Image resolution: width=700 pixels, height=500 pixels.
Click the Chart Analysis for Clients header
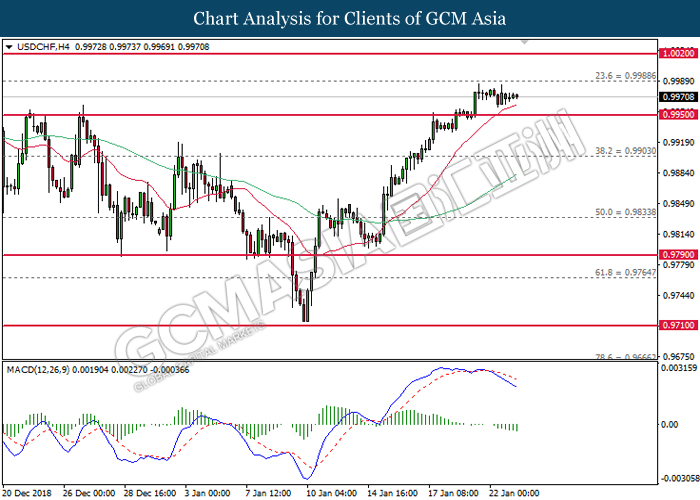pyautogui.click(x=350, y=19)
